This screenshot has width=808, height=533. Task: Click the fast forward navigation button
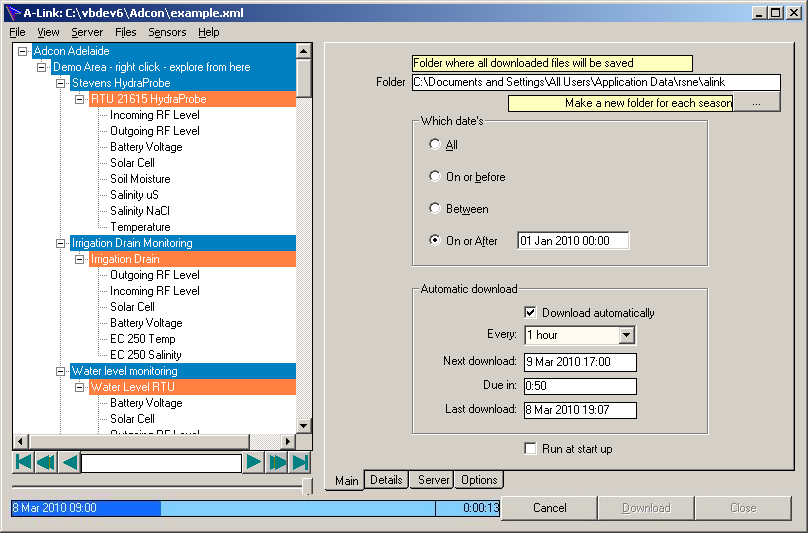277,462
